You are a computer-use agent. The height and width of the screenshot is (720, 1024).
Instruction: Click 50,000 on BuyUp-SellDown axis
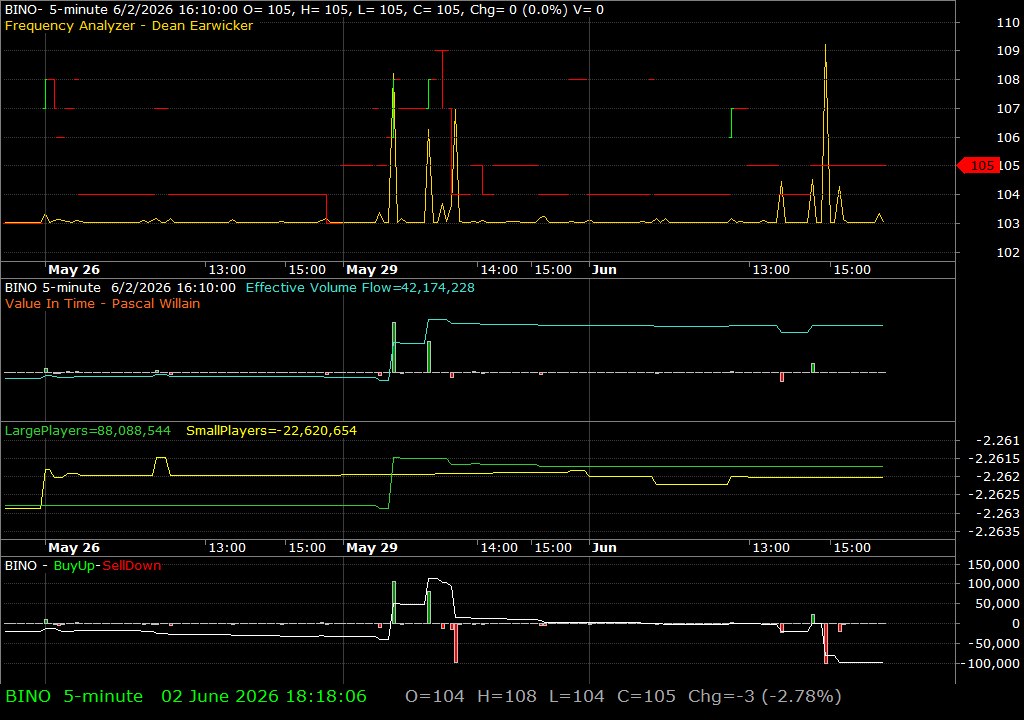point(997,604)
